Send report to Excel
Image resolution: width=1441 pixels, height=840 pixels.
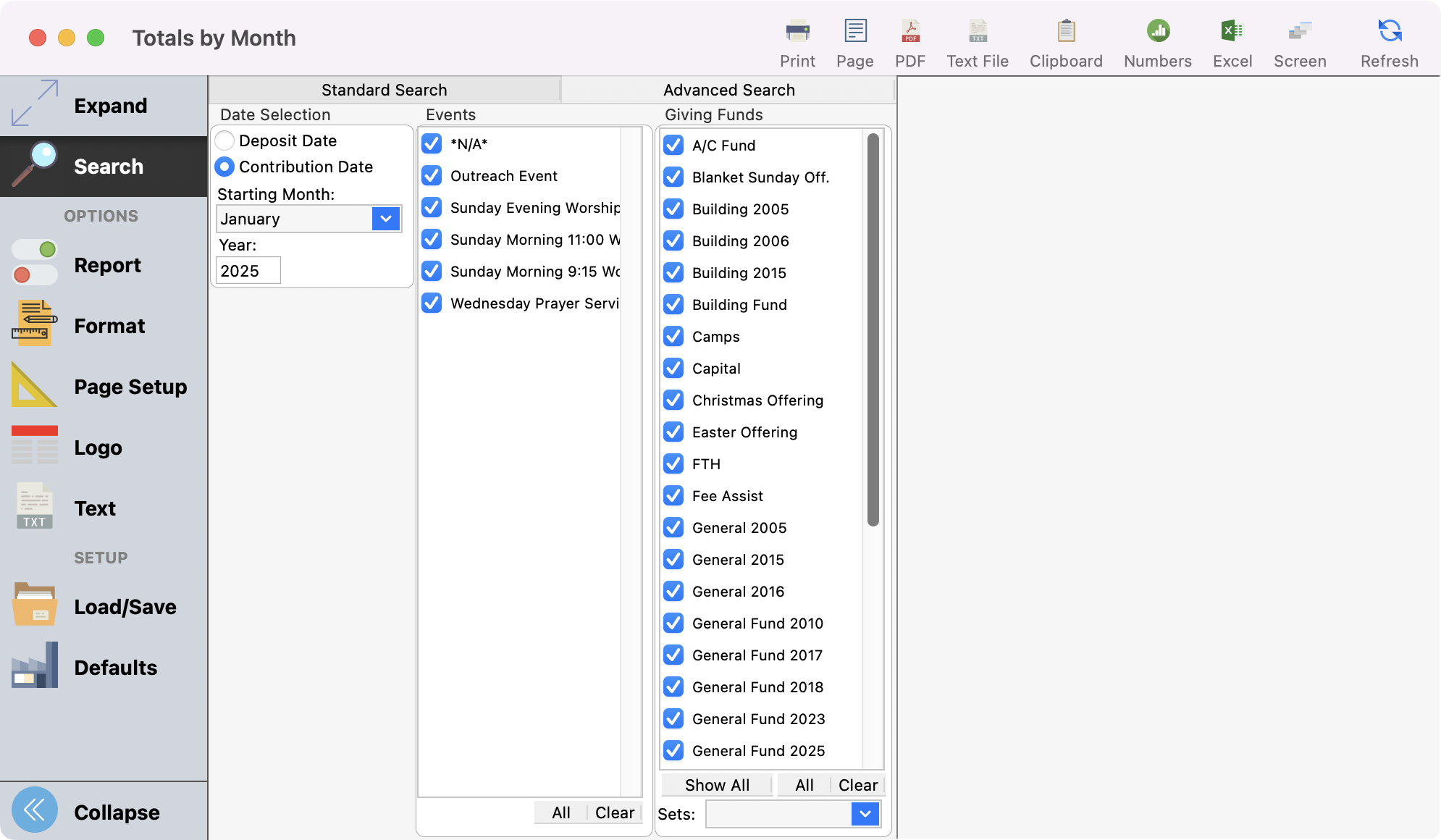(x=1232, y=32)
